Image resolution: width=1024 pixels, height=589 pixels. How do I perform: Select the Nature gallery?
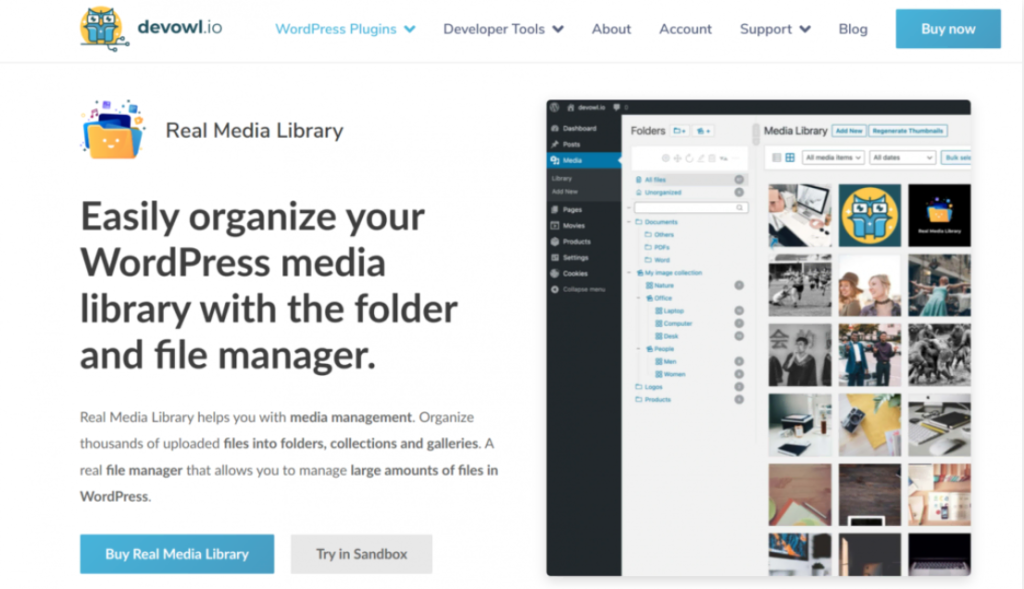click(x=660, y=285)
